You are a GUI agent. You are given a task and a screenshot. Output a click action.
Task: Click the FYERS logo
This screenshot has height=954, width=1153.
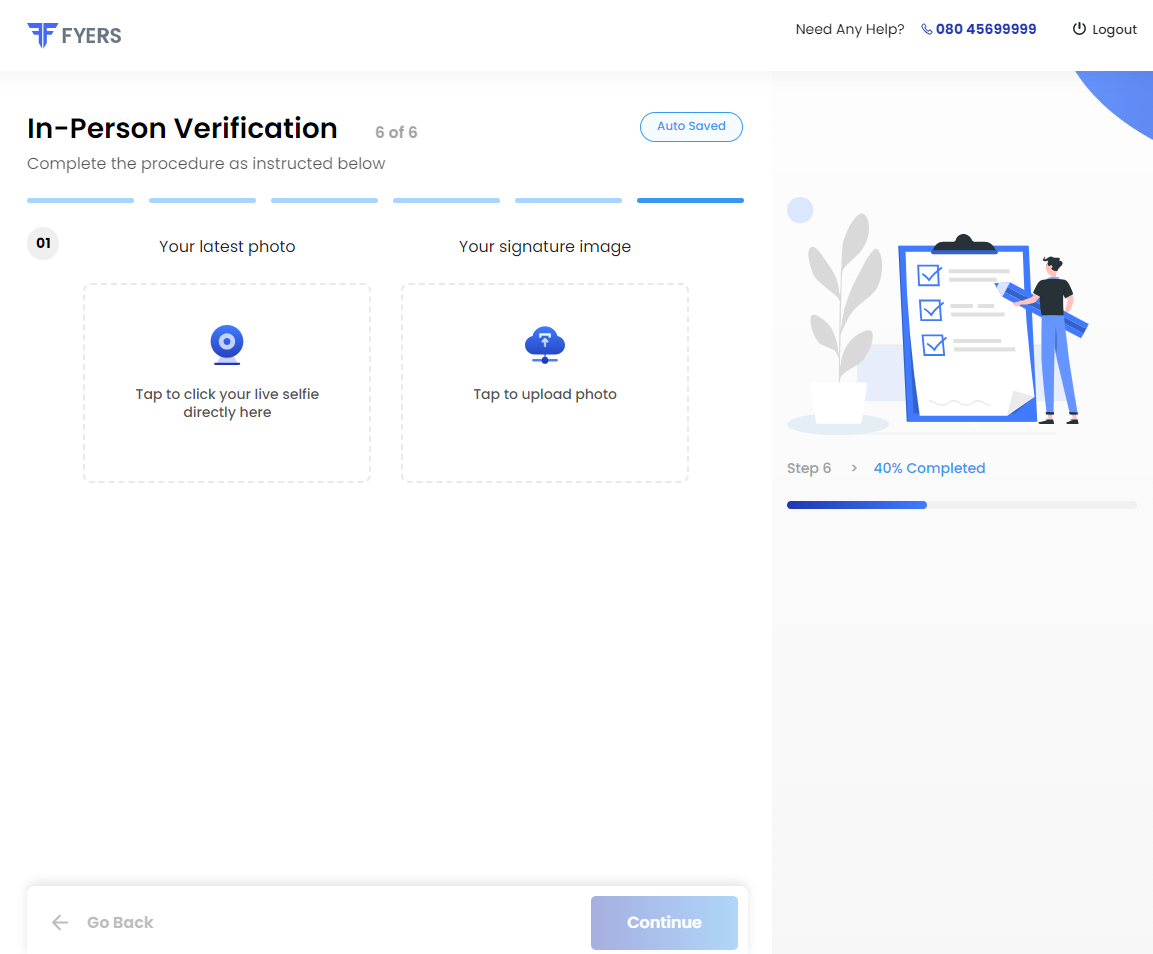coord(74,35)
